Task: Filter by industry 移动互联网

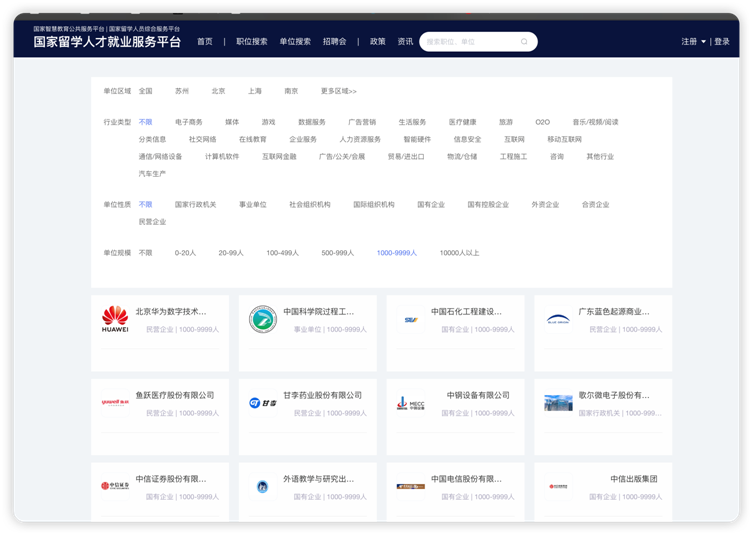Action: tap(564, 140)
